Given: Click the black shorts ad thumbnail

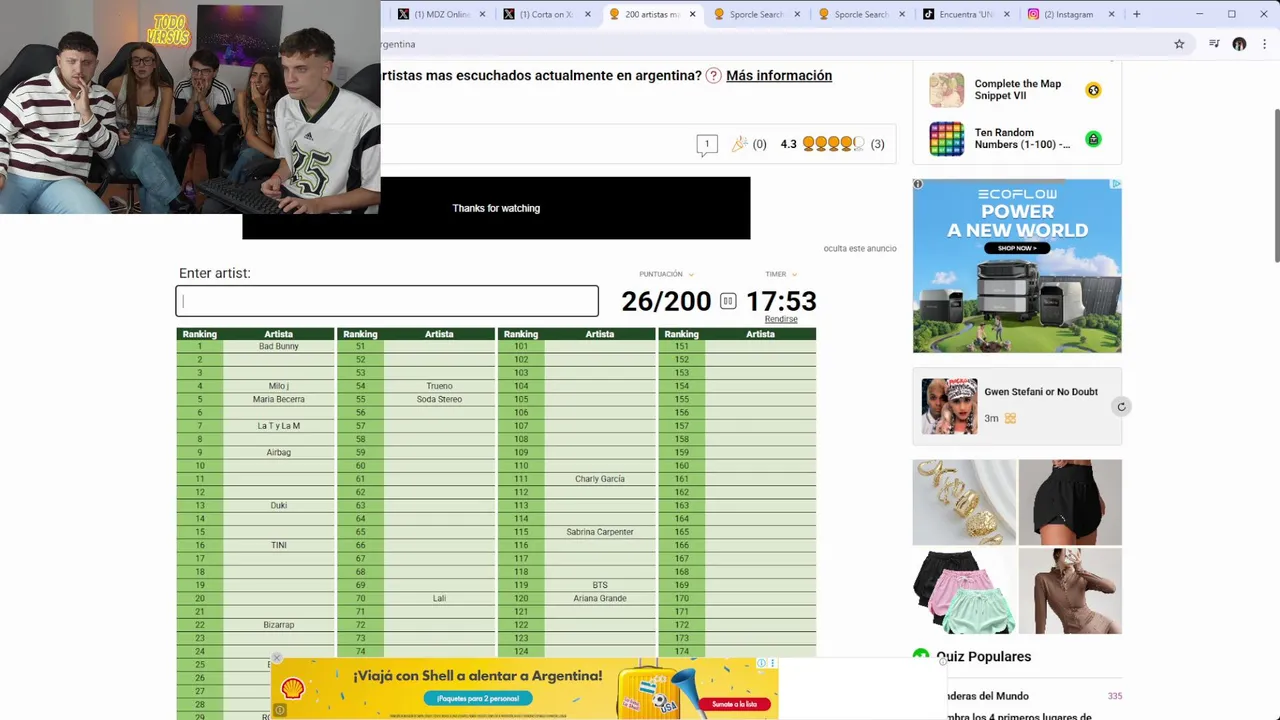Looking at the screenshot, I should 1070,502.
